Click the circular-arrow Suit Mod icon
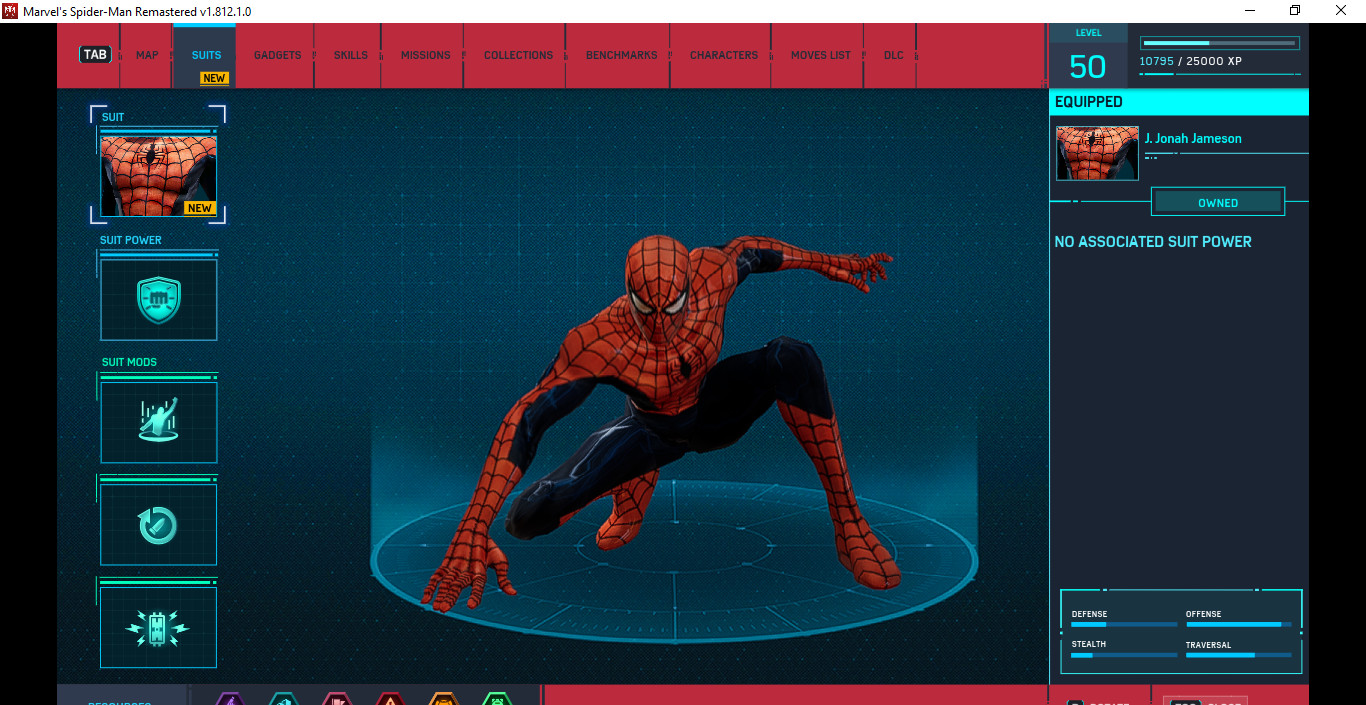 pos(158,523)
